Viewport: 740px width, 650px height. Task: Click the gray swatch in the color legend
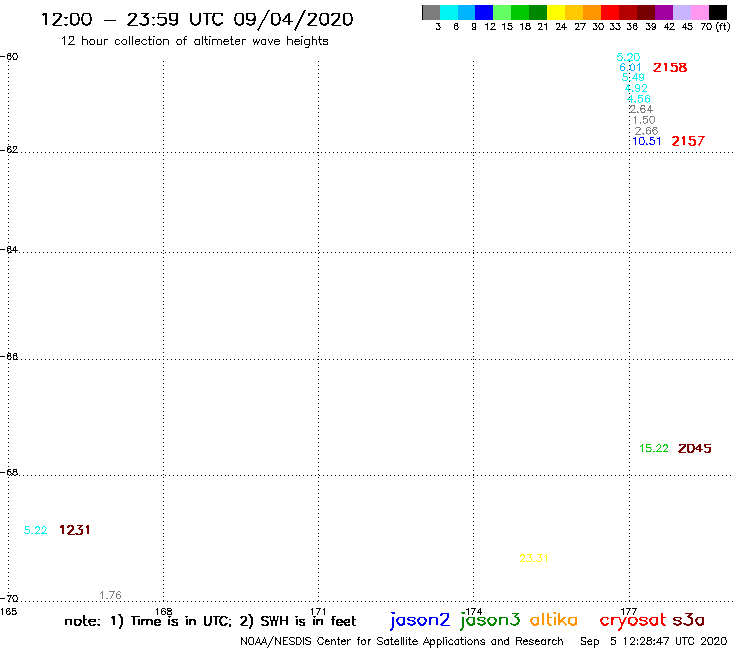[x=431, y=12]
